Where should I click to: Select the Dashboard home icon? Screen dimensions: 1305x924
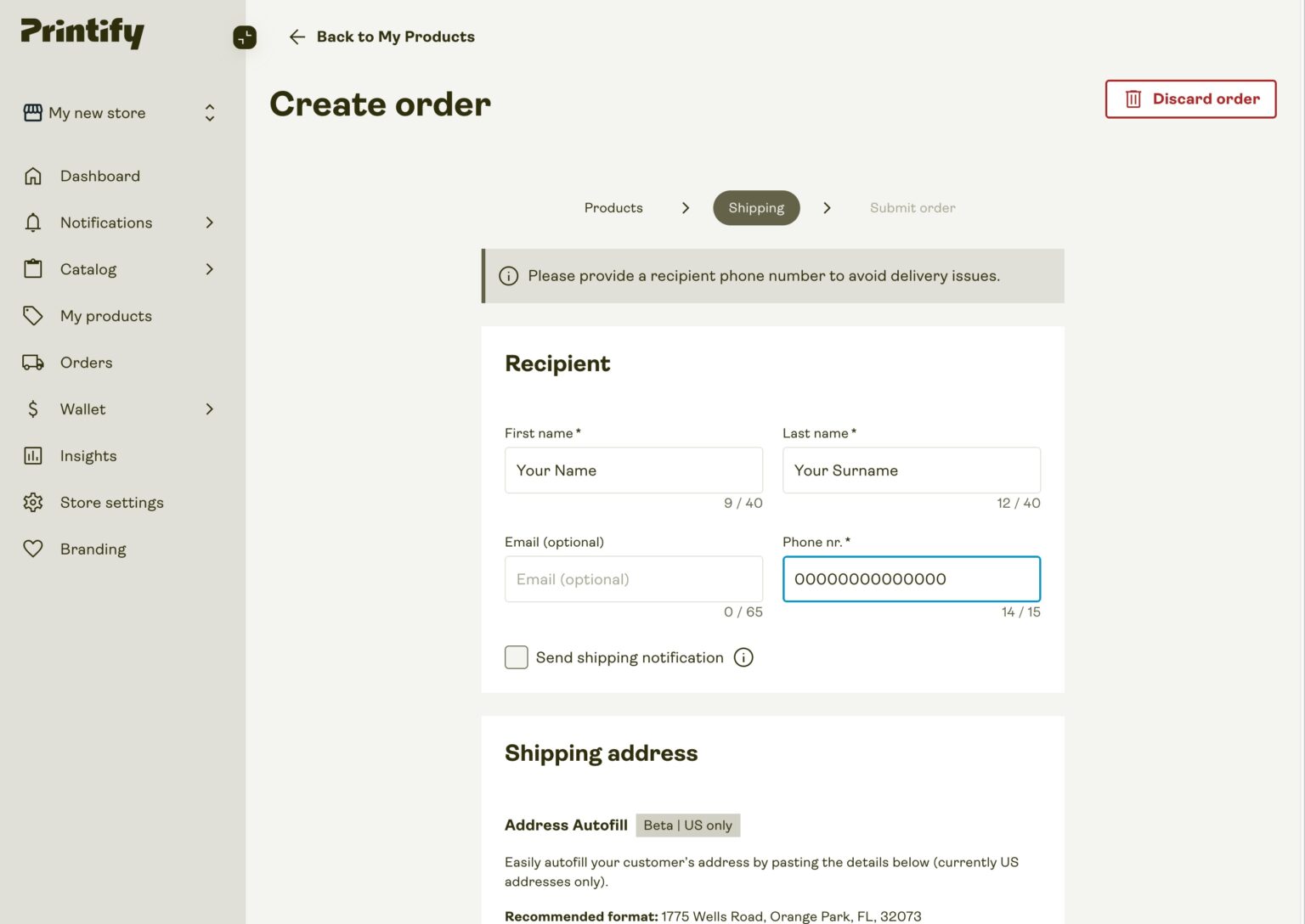pyautogui.click(x=33, y=176)
